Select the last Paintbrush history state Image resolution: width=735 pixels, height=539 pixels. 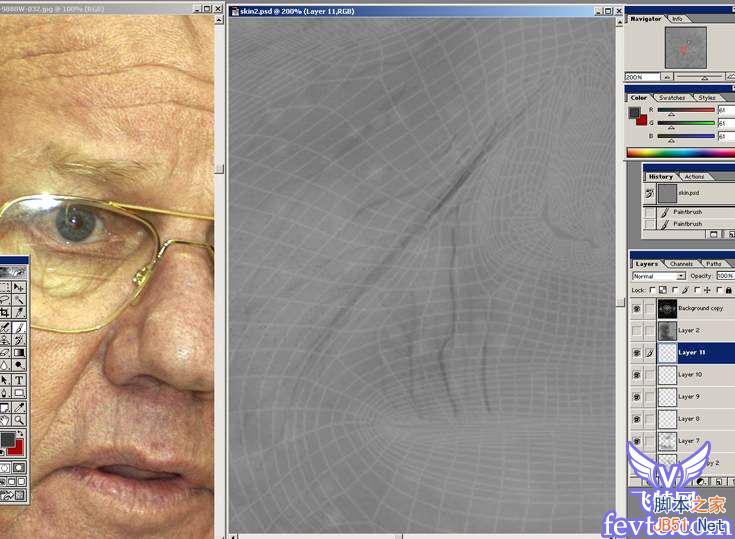696,224
